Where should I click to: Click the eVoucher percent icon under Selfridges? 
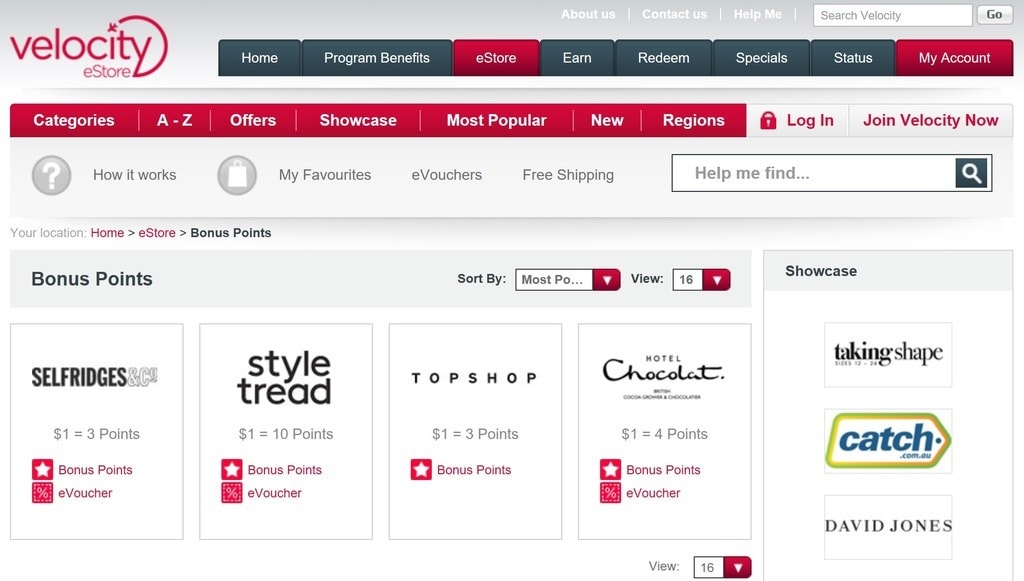tap(42, 493)
